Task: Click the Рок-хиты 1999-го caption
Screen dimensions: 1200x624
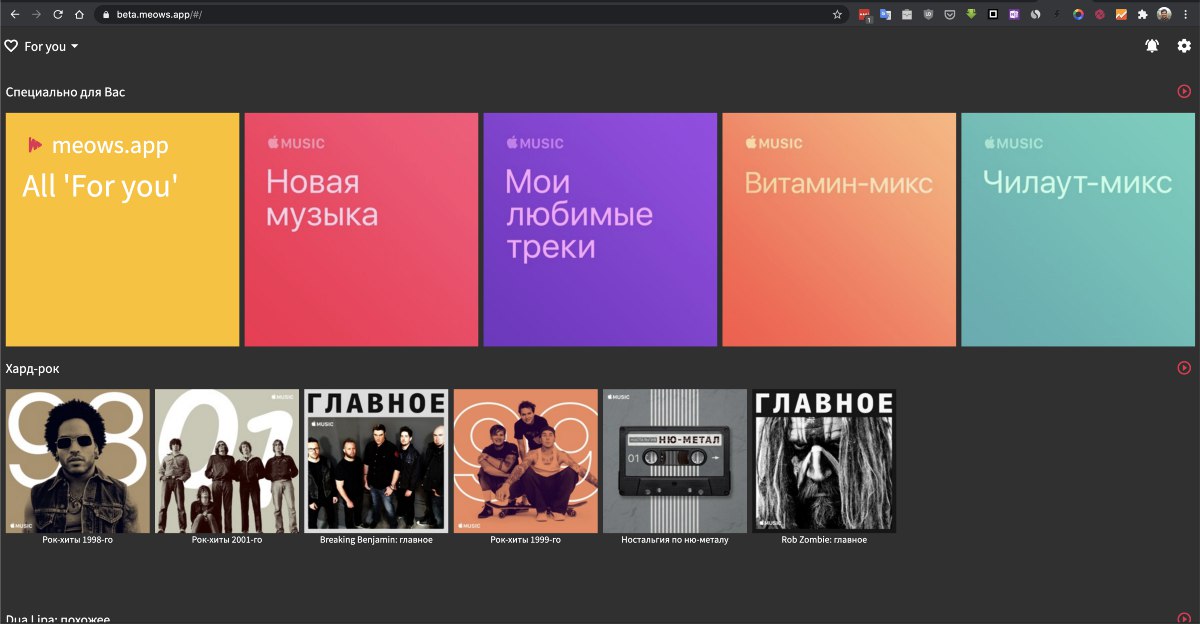Action: click(x=526, y=540)
